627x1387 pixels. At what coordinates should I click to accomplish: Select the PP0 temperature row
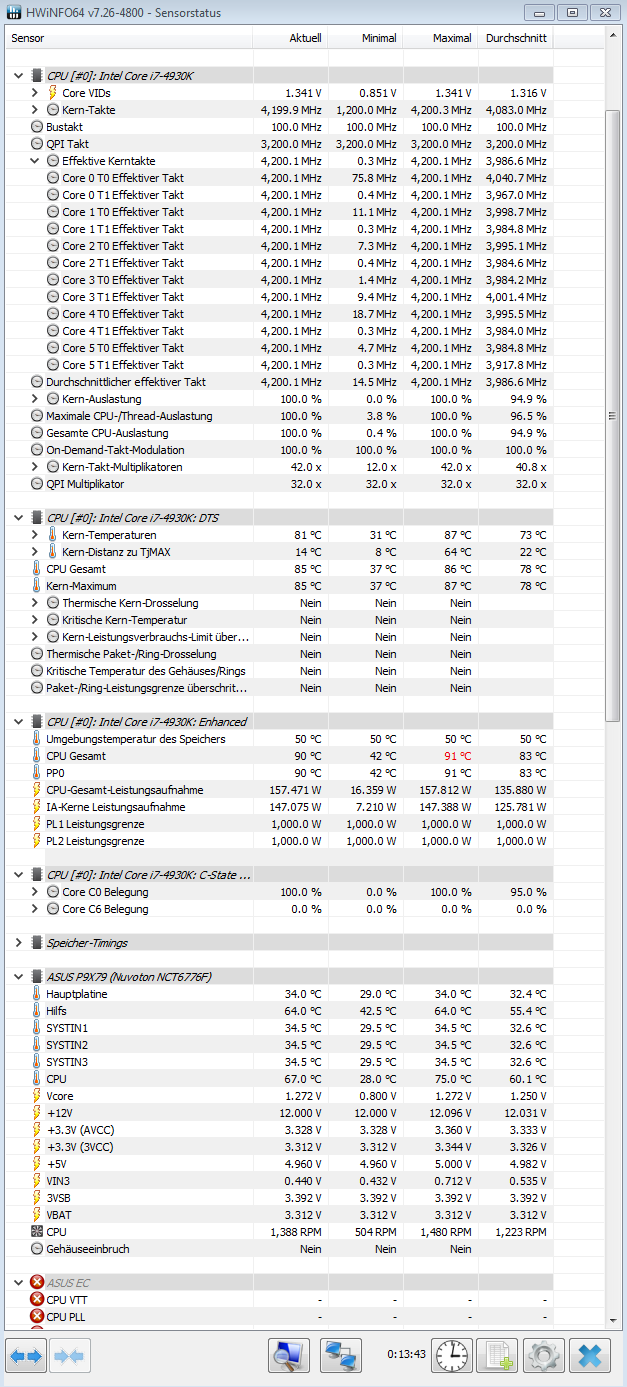point(279,773)
